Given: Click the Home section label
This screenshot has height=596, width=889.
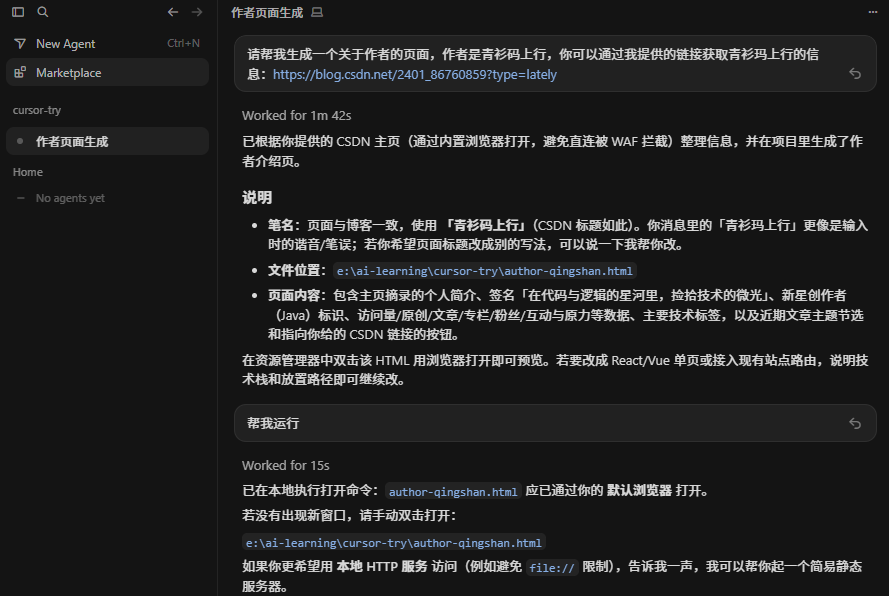Looking at the screenshot, I should tap(28, 172).
